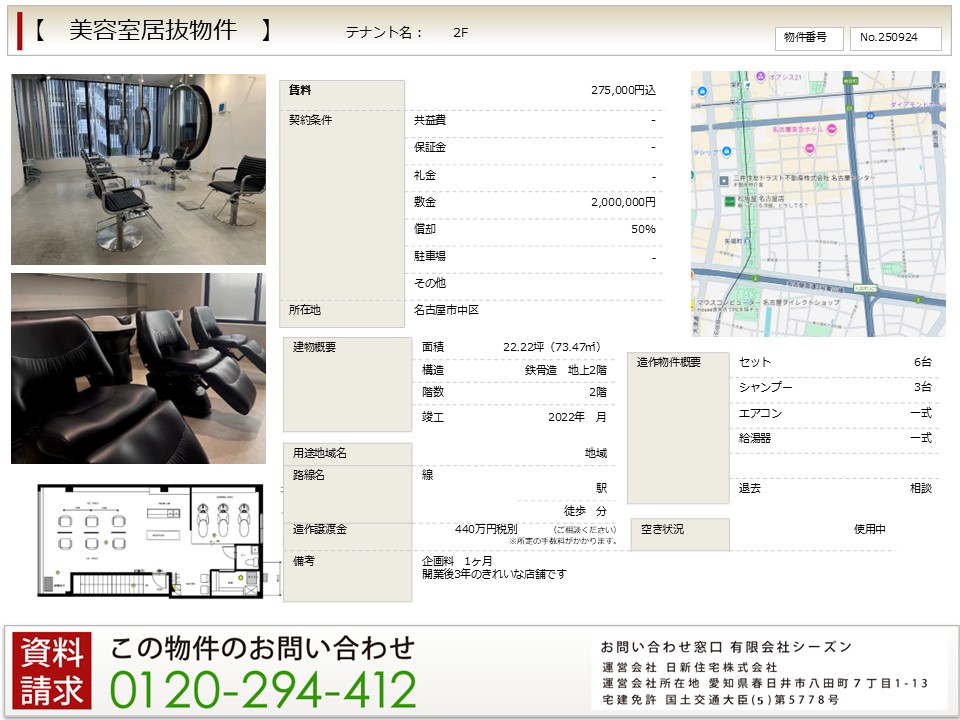Click the 物件番号 label box
Screen dimensions: 960x720
(x=808, y=38)
